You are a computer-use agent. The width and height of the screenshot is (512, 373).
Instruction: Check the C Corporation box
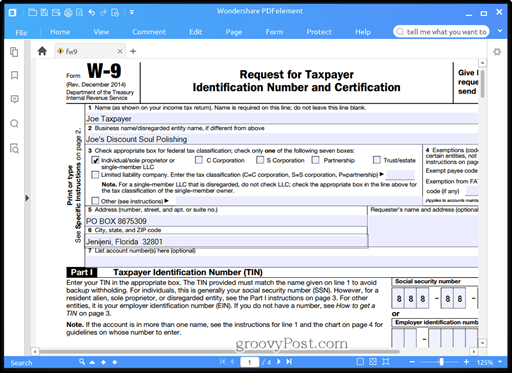click(x=199, y=160)
